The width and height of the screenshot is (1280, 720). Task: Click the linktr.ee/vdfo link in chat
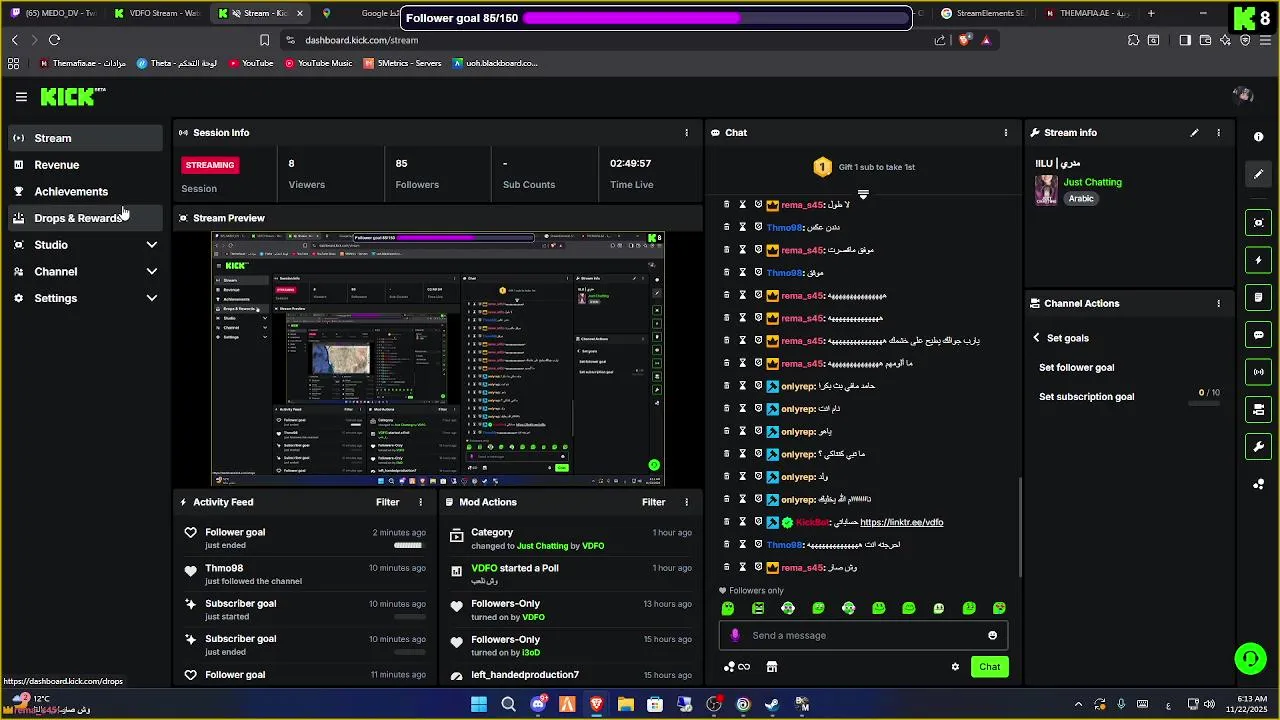pos(902,522)
